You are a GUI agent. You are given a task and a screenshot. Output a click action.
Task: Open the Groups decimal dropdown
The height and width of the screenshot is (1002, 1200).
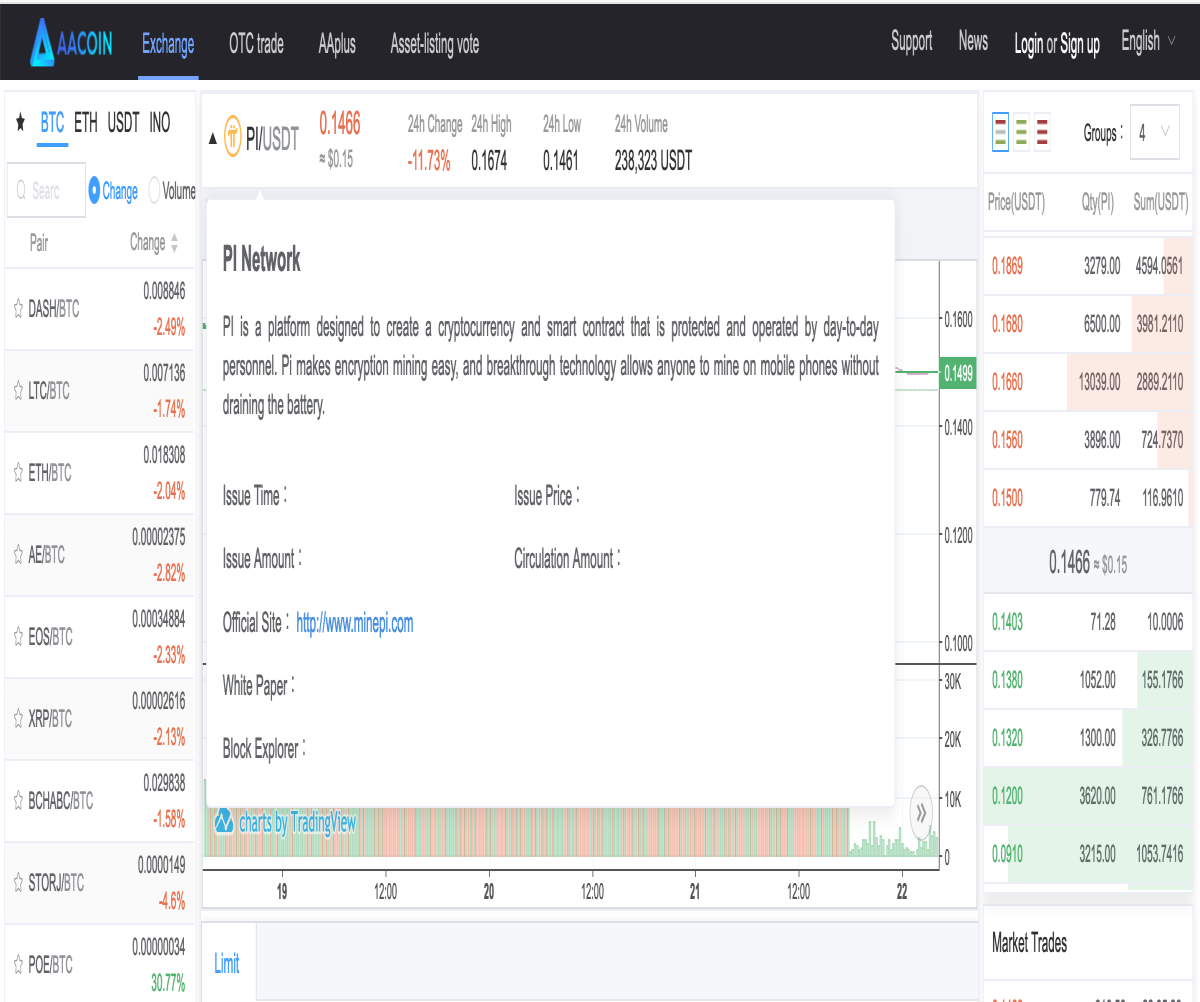(1155, 132)
